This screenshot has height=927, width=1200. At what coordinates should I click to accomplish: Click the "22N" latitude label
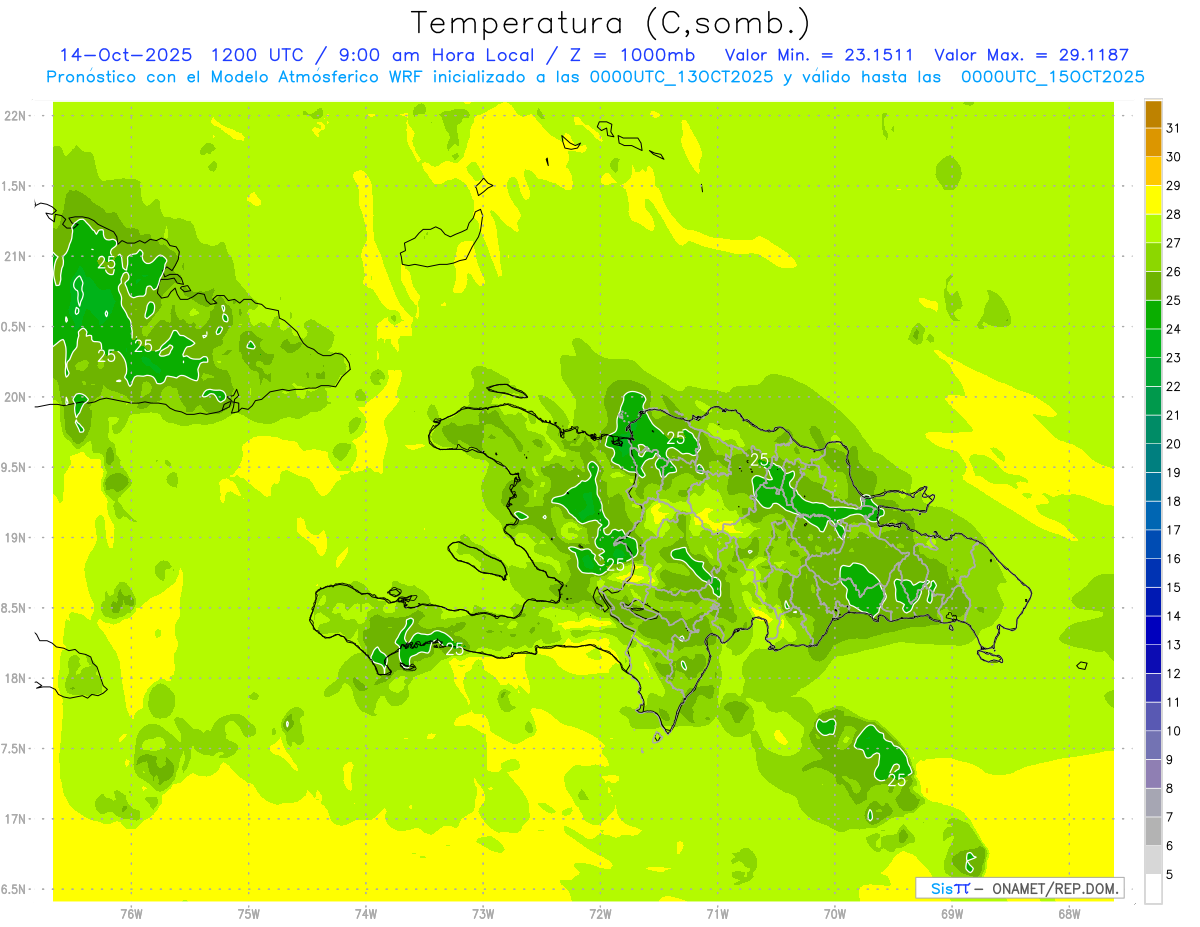pyautogui.click(x=17, y=116)
